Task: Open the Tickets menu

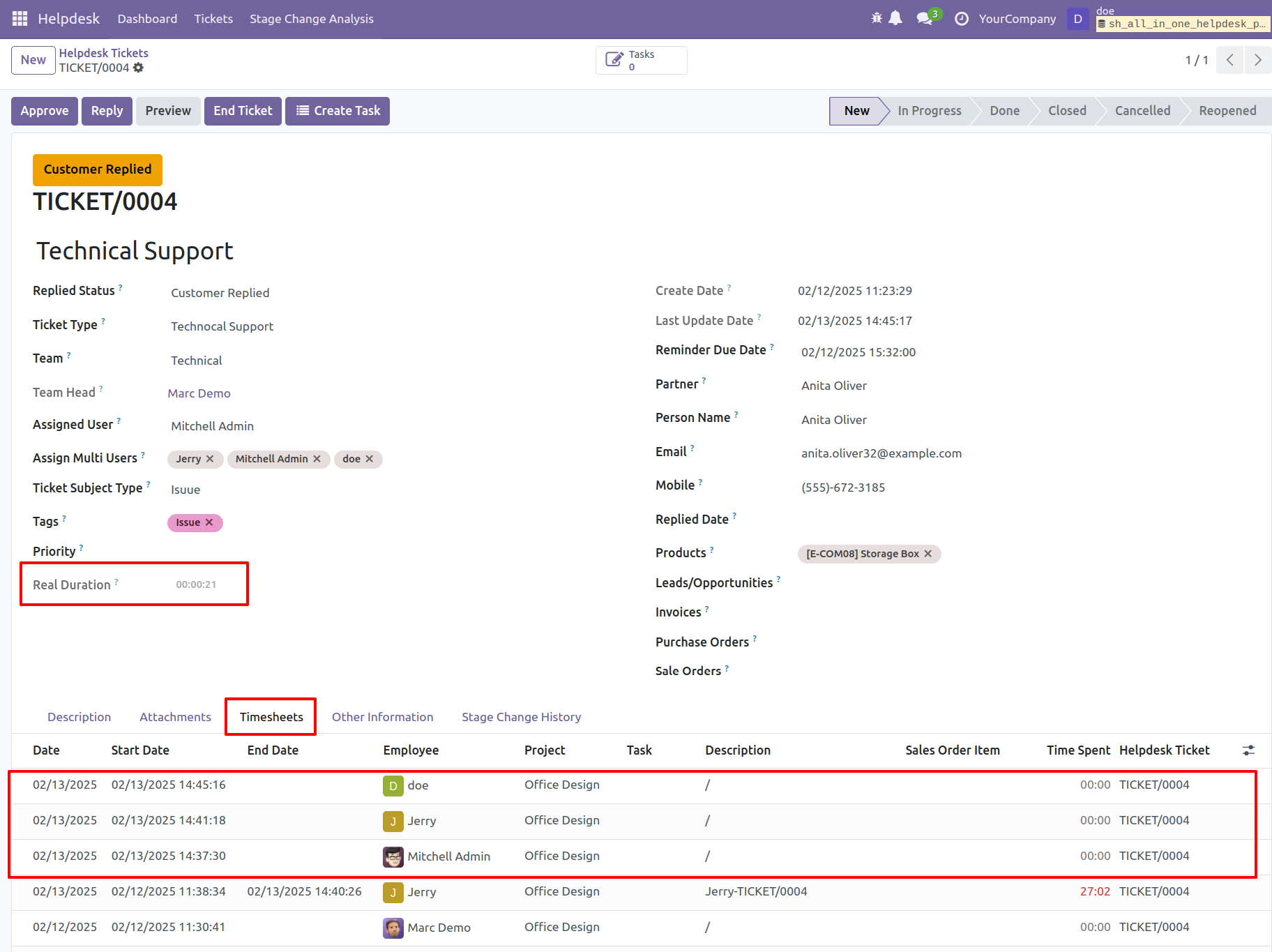Action: click(213, 19)
